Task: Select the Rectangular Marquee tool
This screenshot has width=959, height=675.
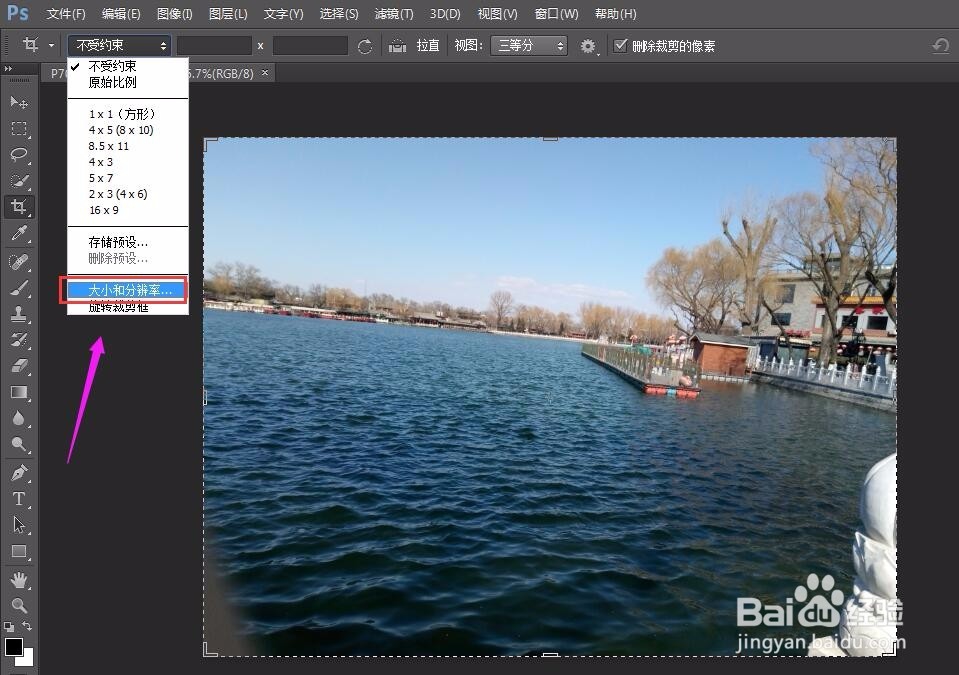Action: [x=19, y=128]
